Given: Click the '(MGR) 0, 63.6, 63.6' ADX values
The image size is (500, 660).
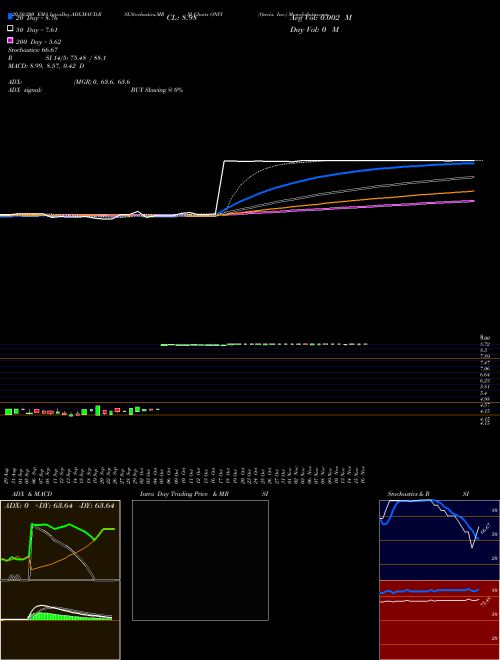Looking at the screenshot, I should coord(102,82).
